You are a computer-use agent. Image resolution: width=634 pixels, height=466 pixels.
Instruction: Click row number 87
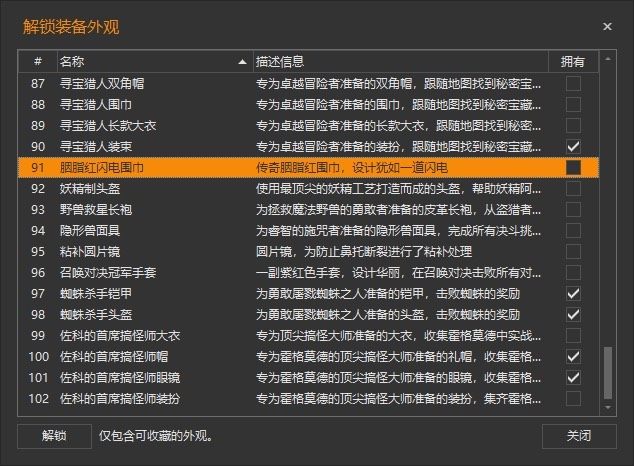38,84
